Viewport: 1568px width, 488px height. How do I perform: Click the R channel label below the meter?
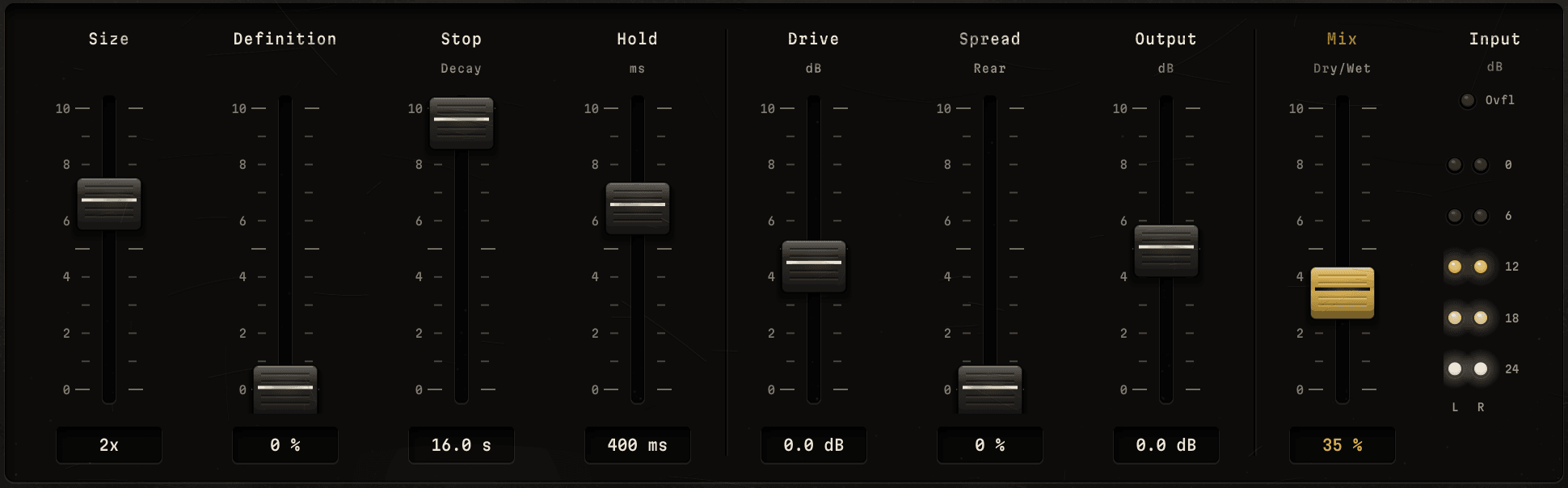click(x=1481, y=407)
